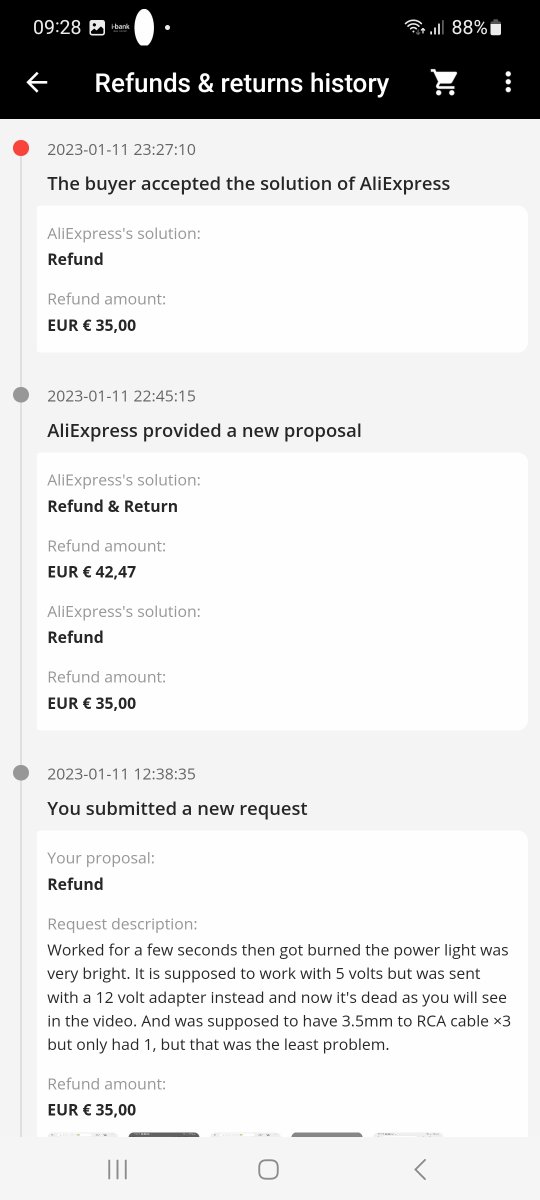Select the red timeline dot for latest event

point(21,149)
